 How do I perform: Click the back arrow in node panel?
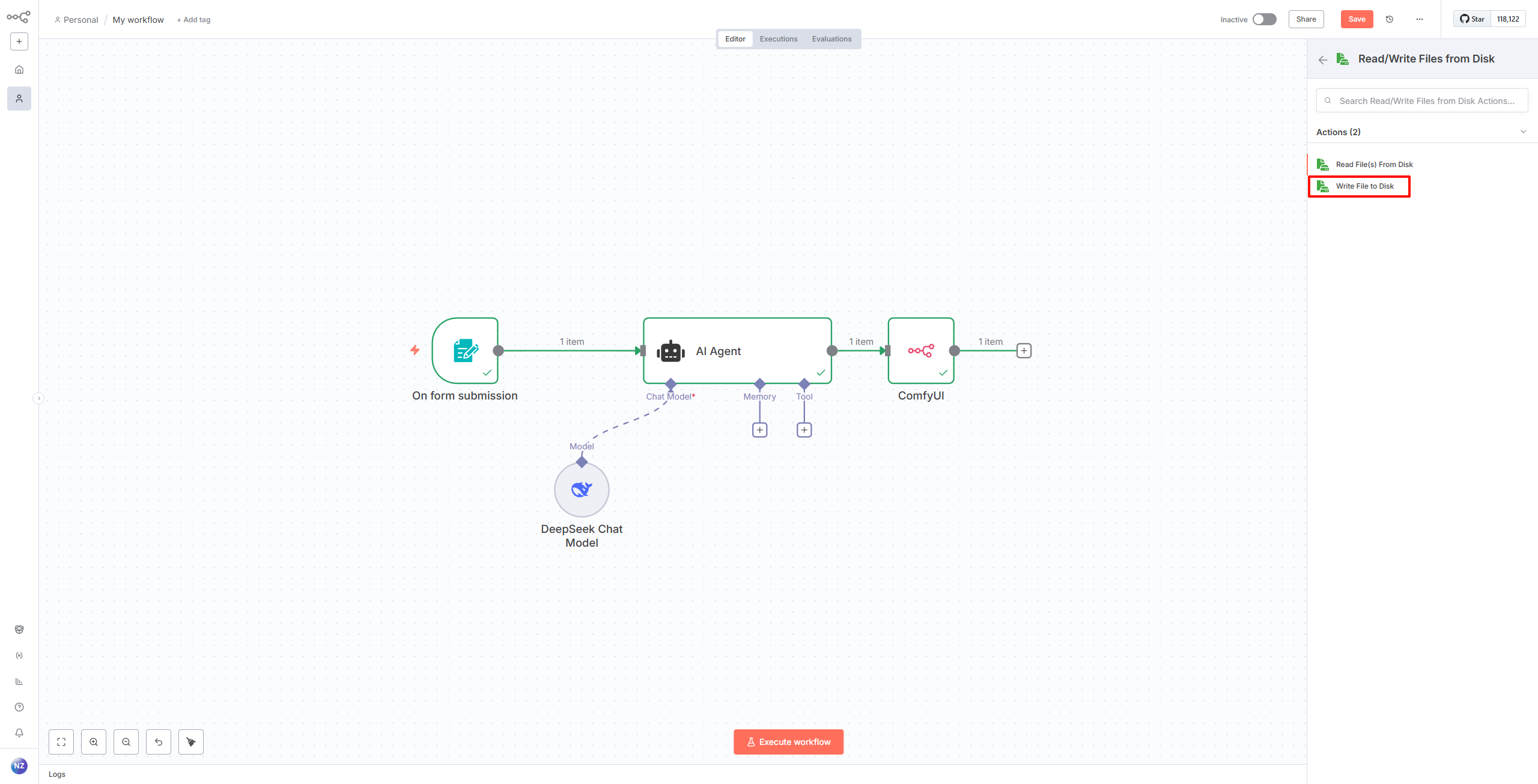1323,59
